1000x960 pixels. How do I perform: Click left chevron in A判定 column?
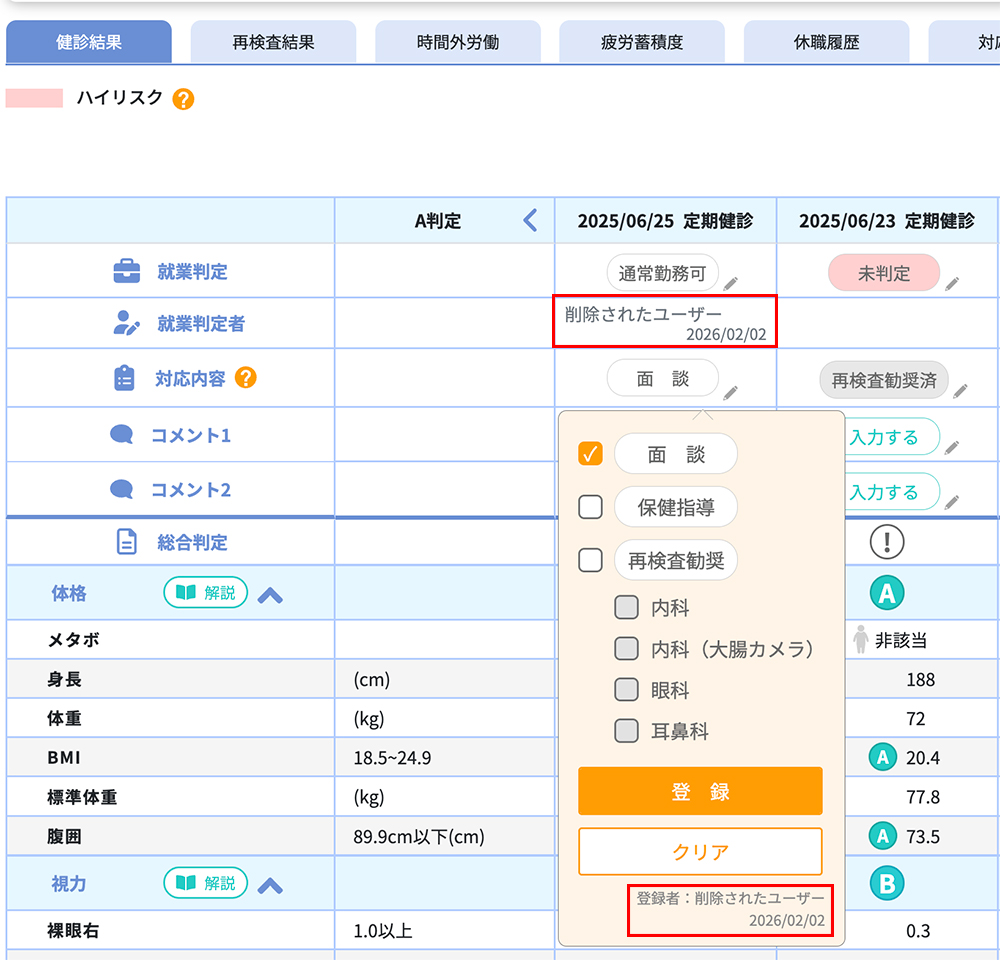530,221
